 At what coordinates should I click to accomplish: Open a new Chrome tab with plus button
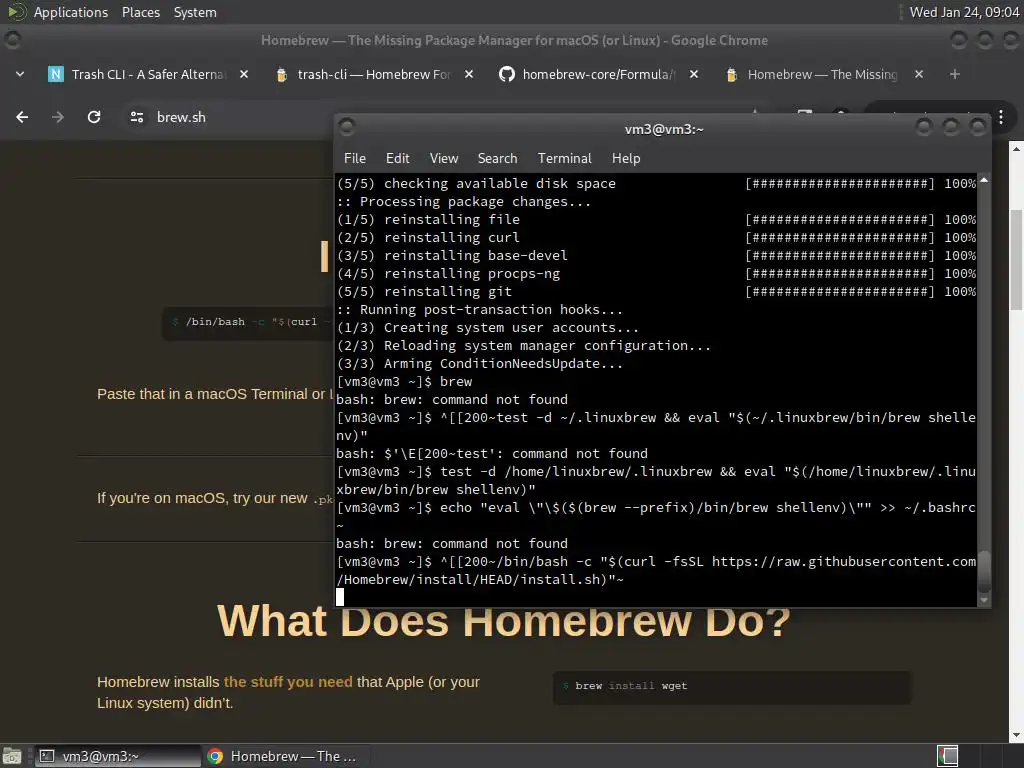(955, 74)
